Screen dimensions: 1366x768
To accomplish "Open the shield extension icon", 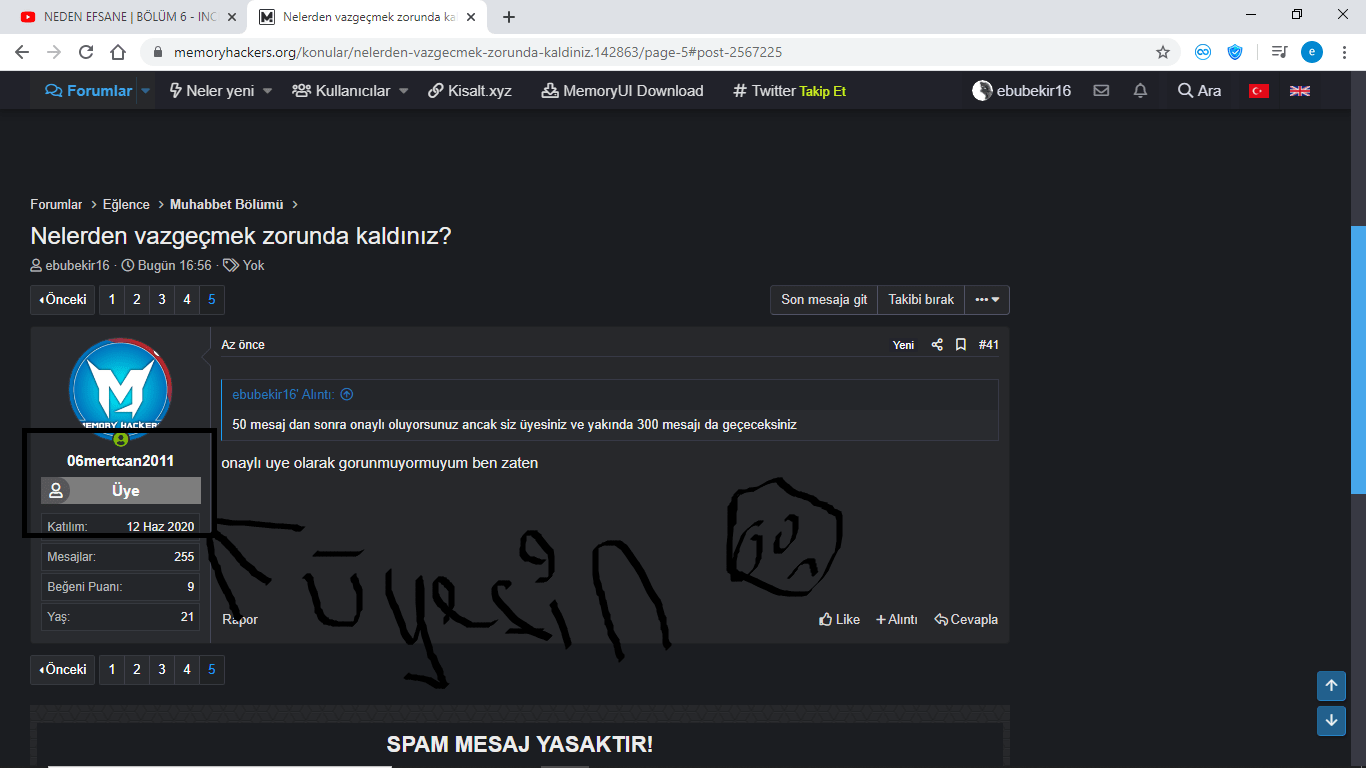I will click(1235, 52).
